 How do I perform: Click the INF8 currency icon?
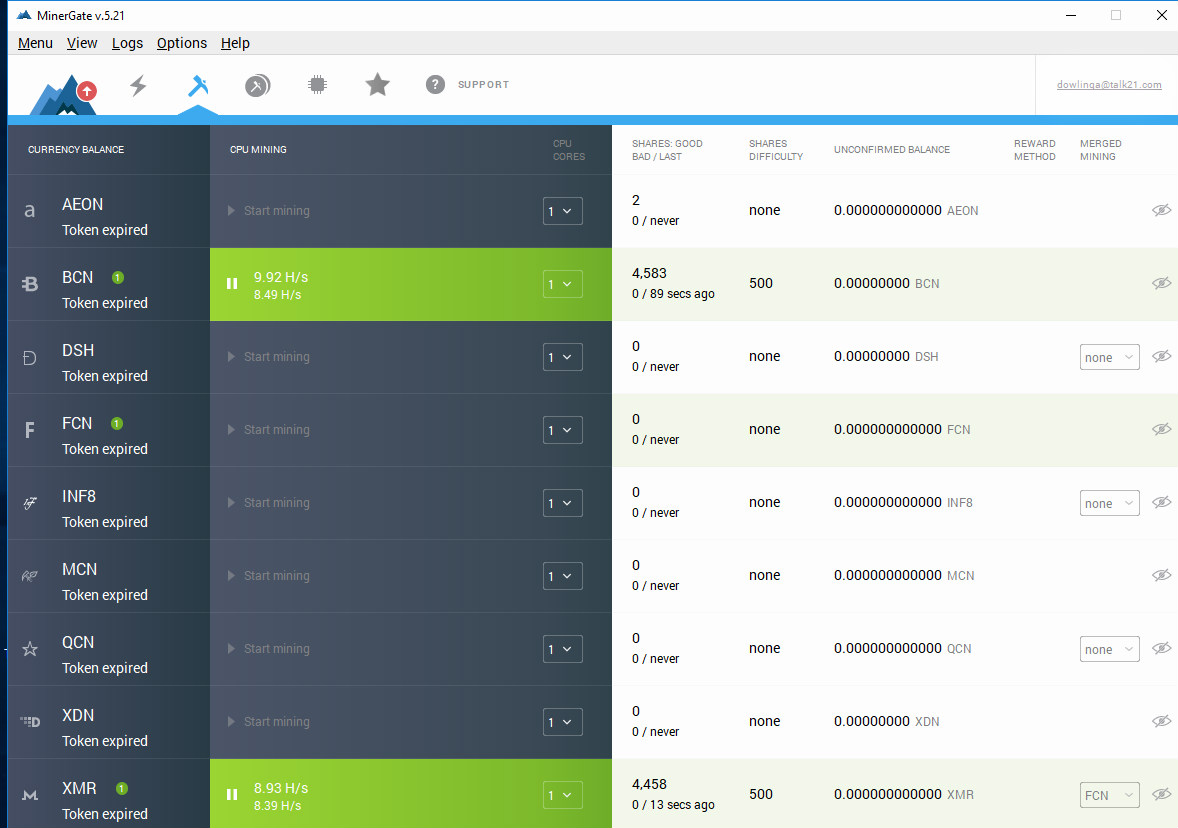(x=29, y=503)
